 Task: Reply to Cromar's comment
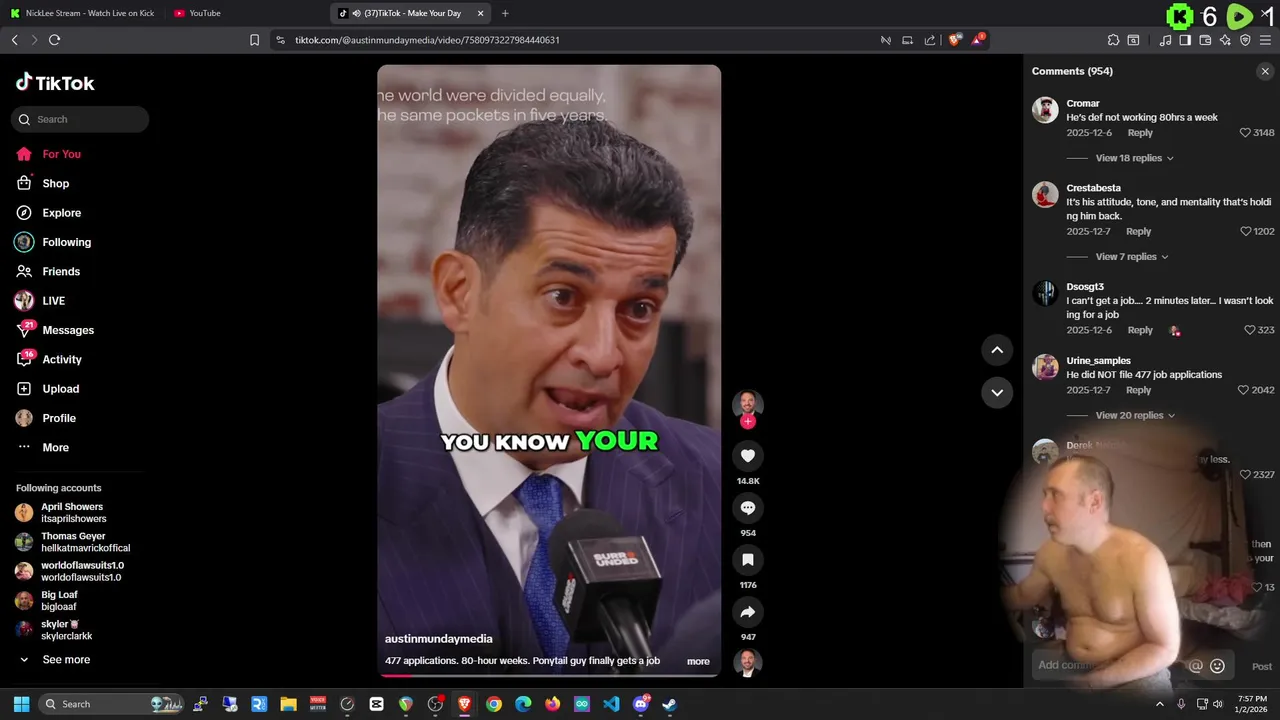click(x=1140, y=133)
